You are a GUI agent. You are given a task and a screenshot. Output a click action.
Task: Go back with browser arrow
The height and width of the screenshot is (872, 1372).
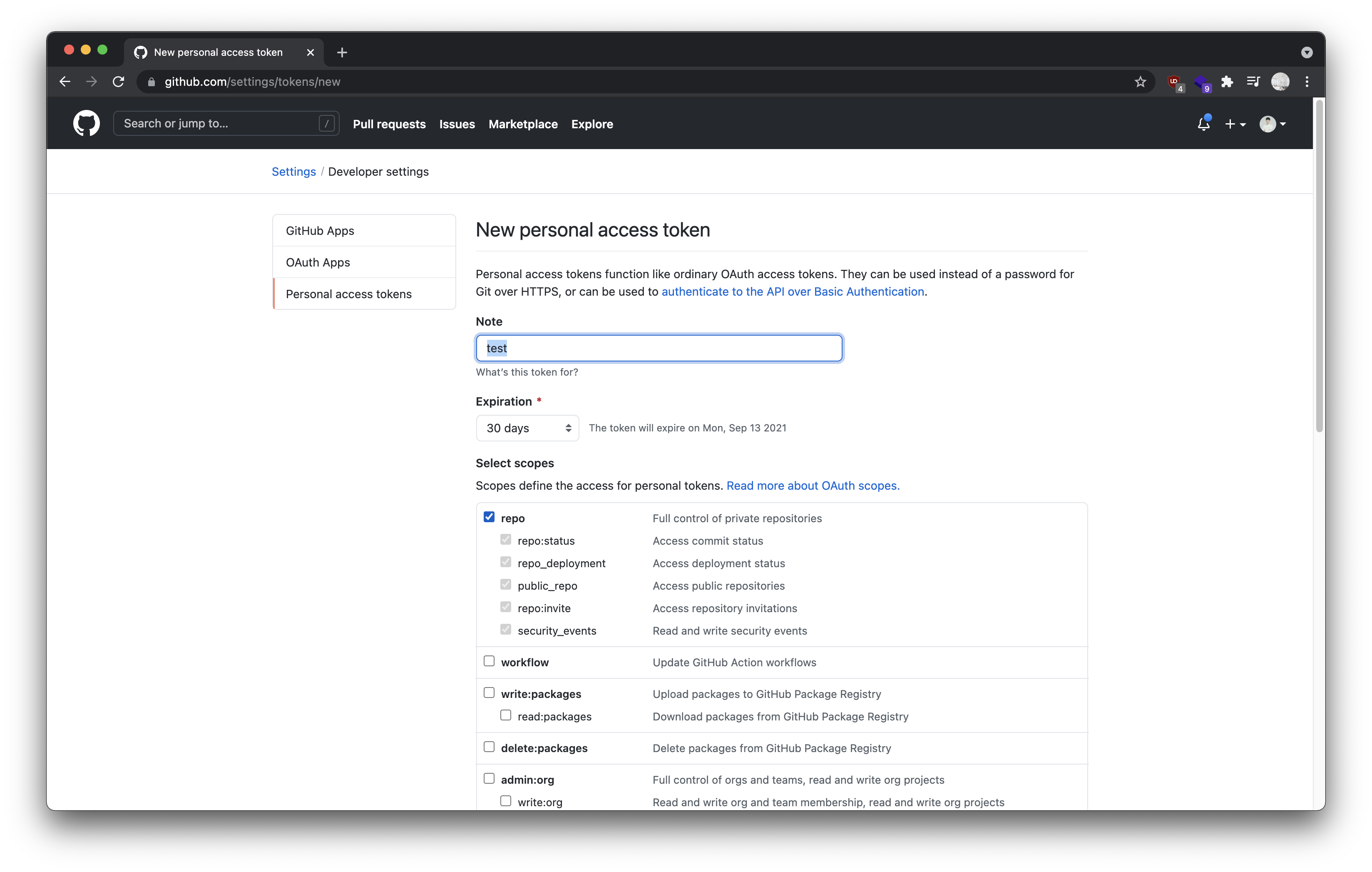click(65, 82)
